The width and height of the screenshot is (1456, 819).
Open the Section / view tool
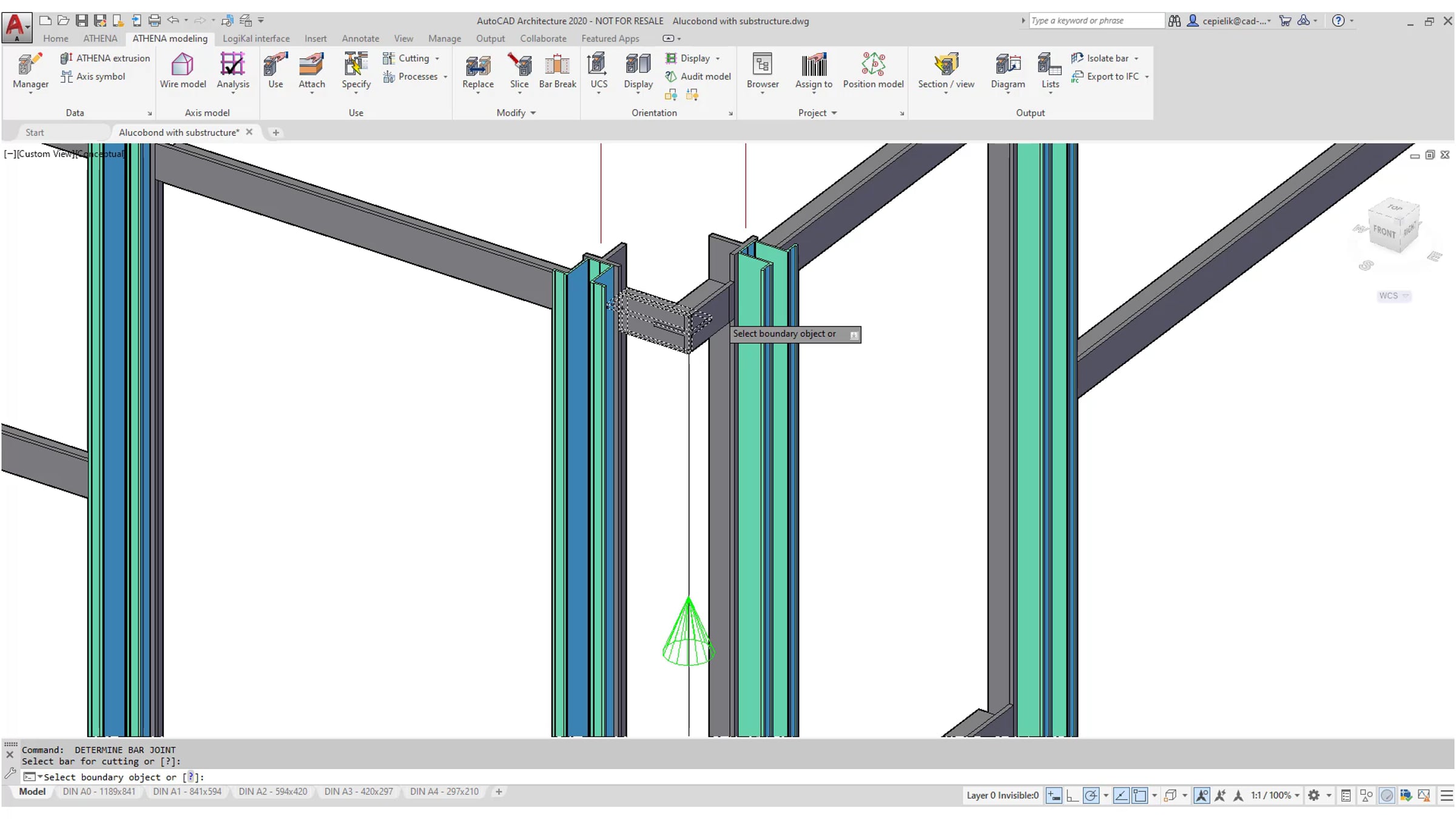pos(945,70)
